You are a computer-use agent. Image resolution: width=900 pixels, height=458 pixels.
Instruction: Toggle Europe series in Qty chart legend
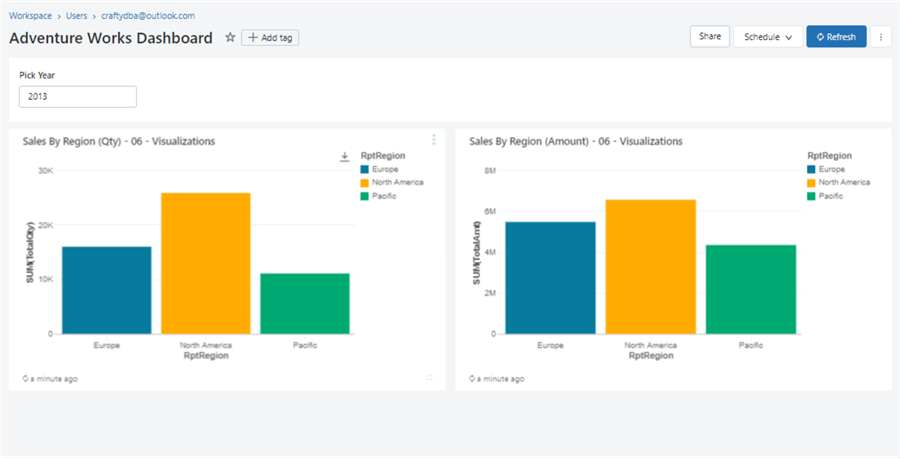coord(379,169)
